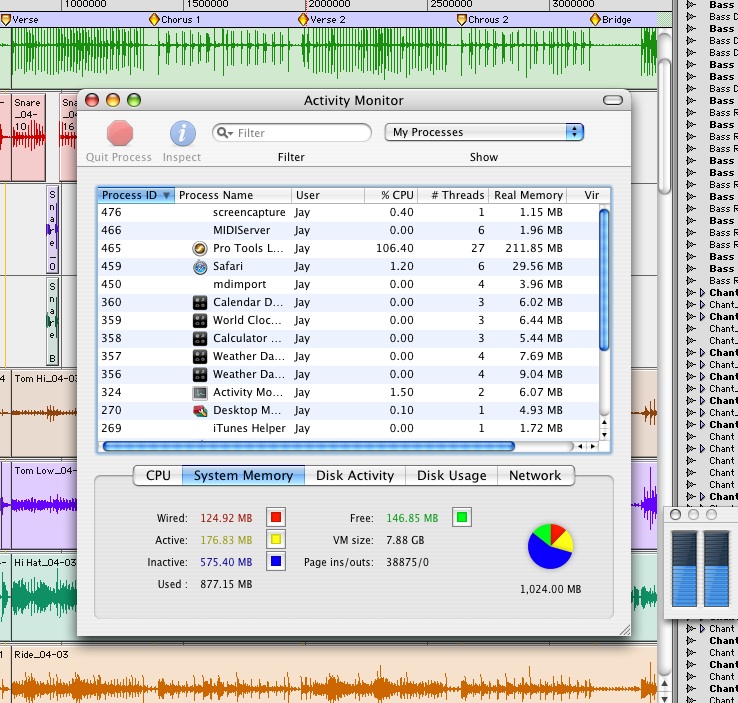
Task: Click the Activity Monitor resize grip
Action: point(624,630)
